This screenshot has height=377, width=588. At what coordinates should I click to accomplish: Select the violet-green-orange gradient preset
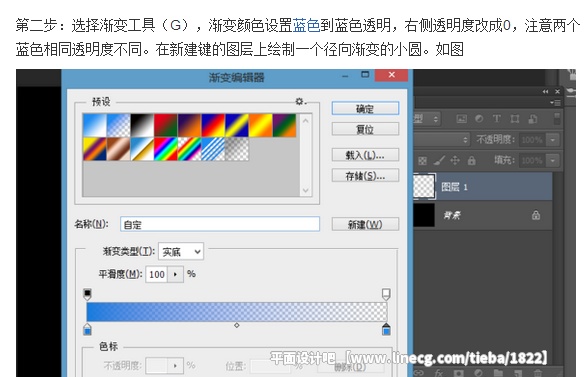tap(284, 125)
